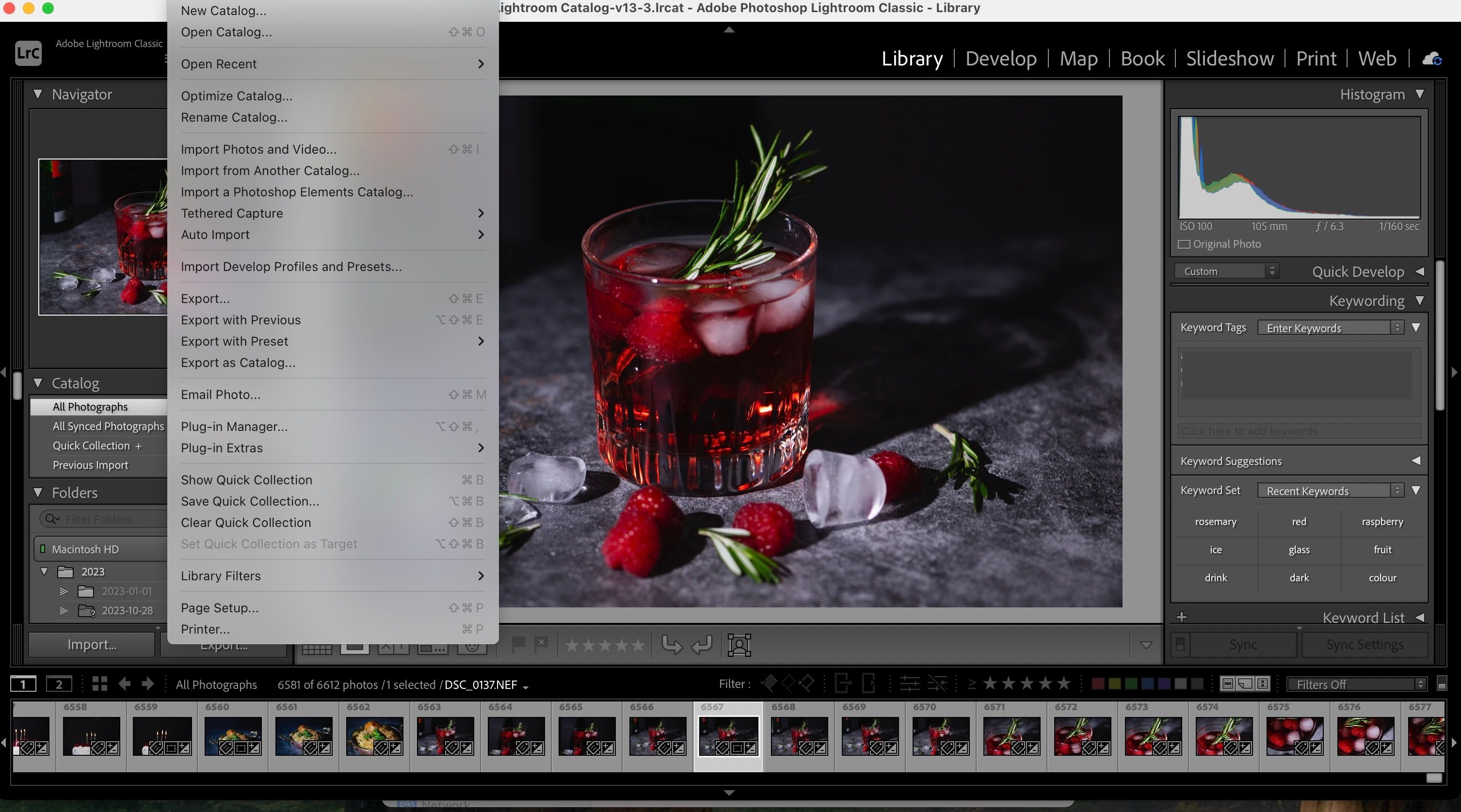Viewport: 1461px width, 812px height.
Task: Expand the Keyword List panel
Action: click(x=1420, y=618)
